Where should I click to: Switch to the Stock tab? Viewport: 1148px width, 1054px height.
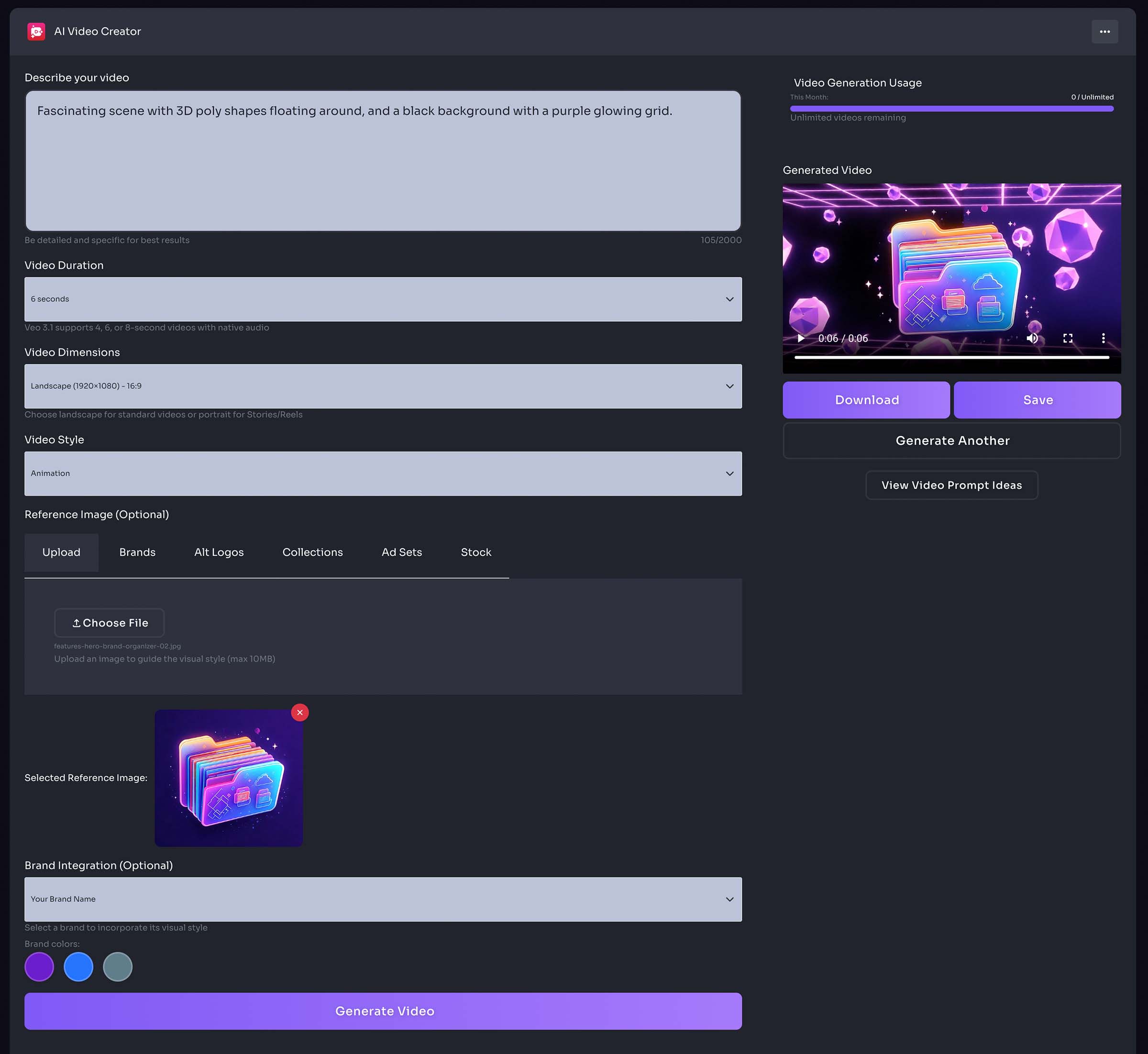tap(476, 552)
